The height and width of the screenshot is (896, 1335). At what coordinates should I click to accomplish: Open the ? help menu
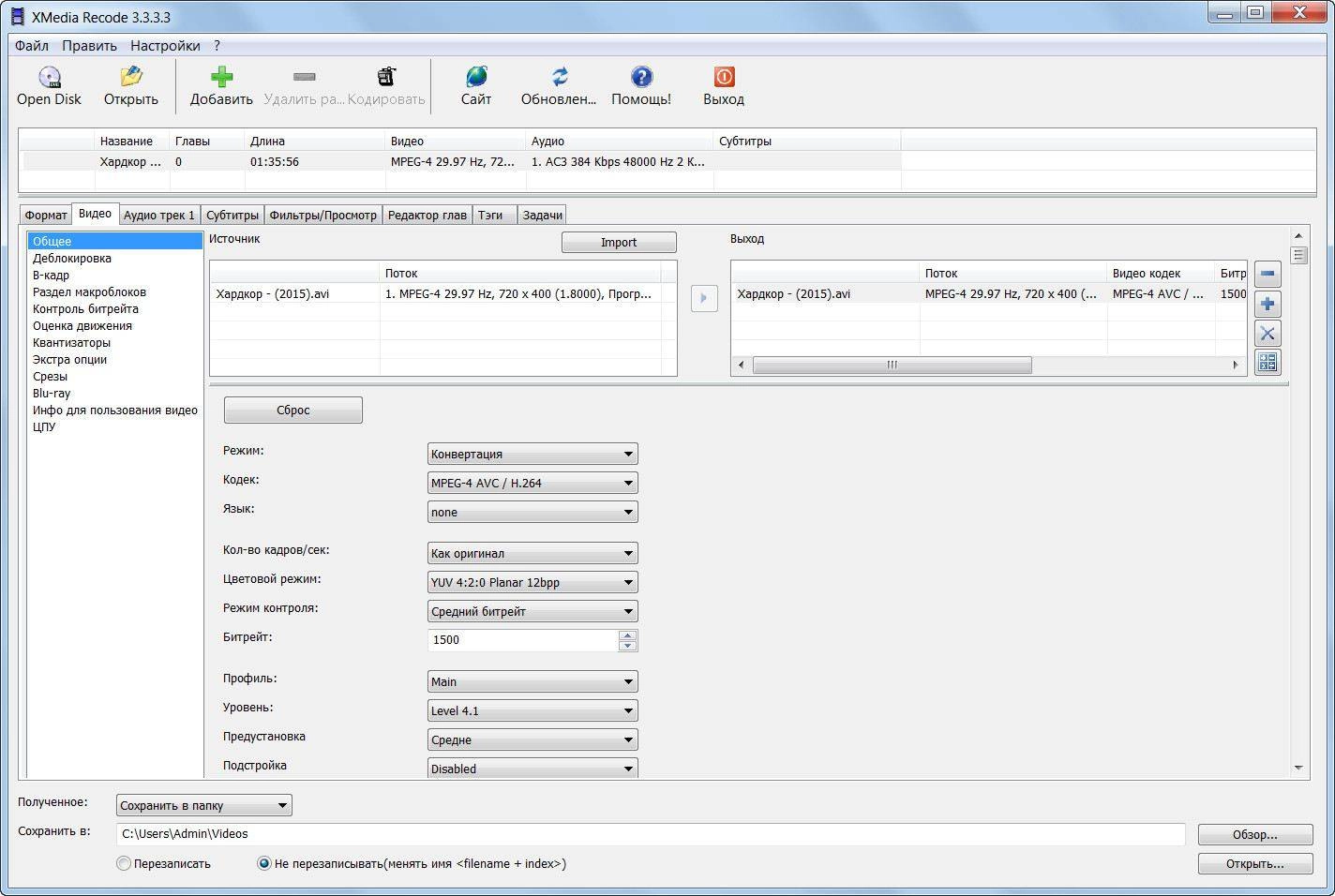tap(217, 45)
